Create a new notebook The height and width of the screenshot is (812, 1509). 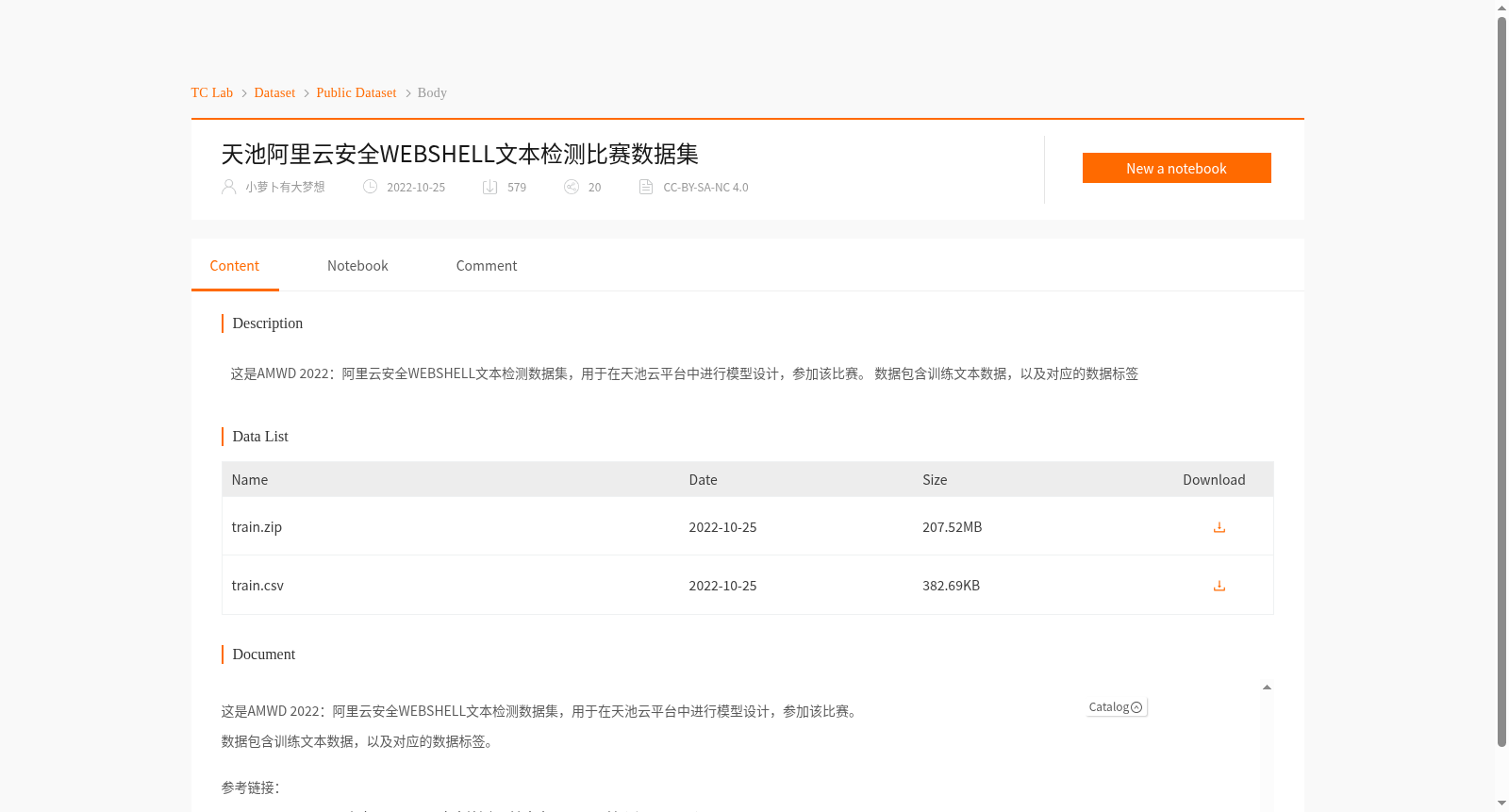tap(1176, 168)
